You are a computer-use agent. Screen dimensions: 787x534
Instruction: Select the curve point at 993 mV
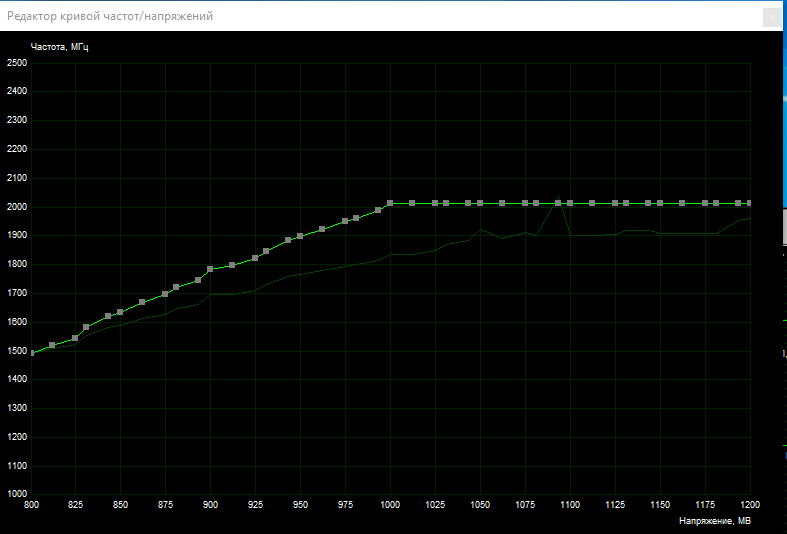[x=378, y=210]
